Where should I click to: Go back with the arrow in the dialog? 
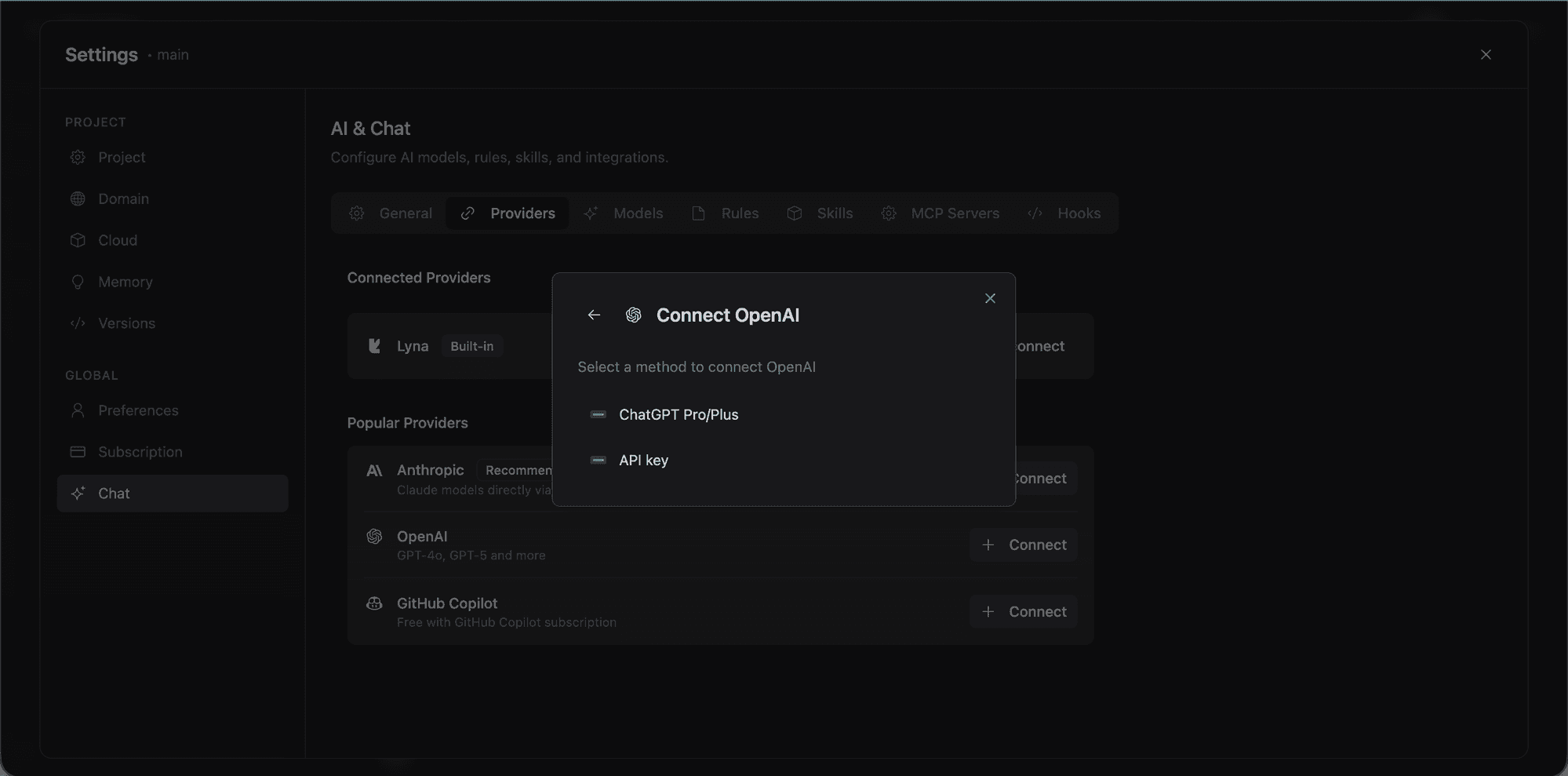click(594, 315)
